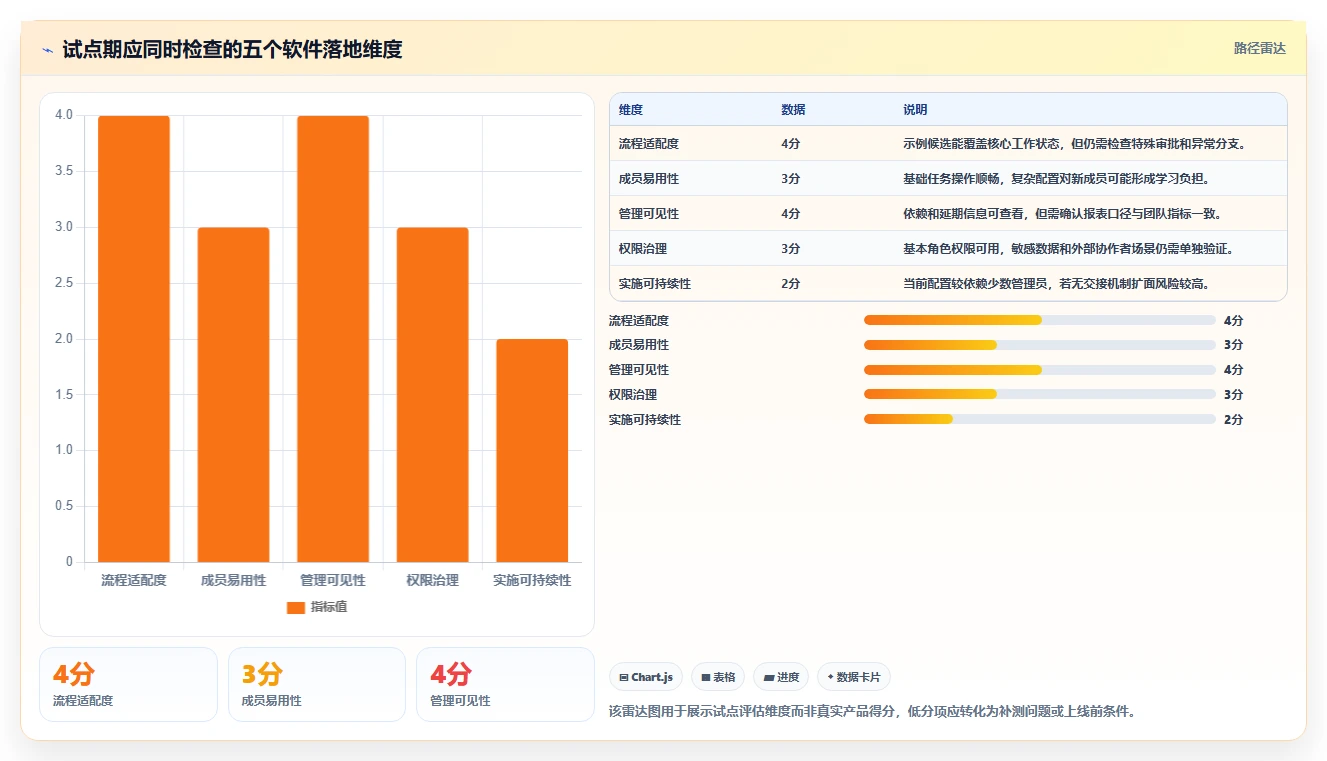
Task: Click description starting with 基本角色权限可用
Action: [x=1068, y=249]
